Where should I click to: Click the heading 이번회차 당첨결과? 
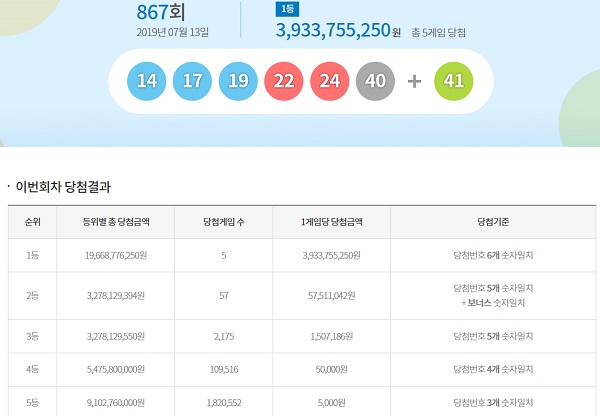pos(63,187)
